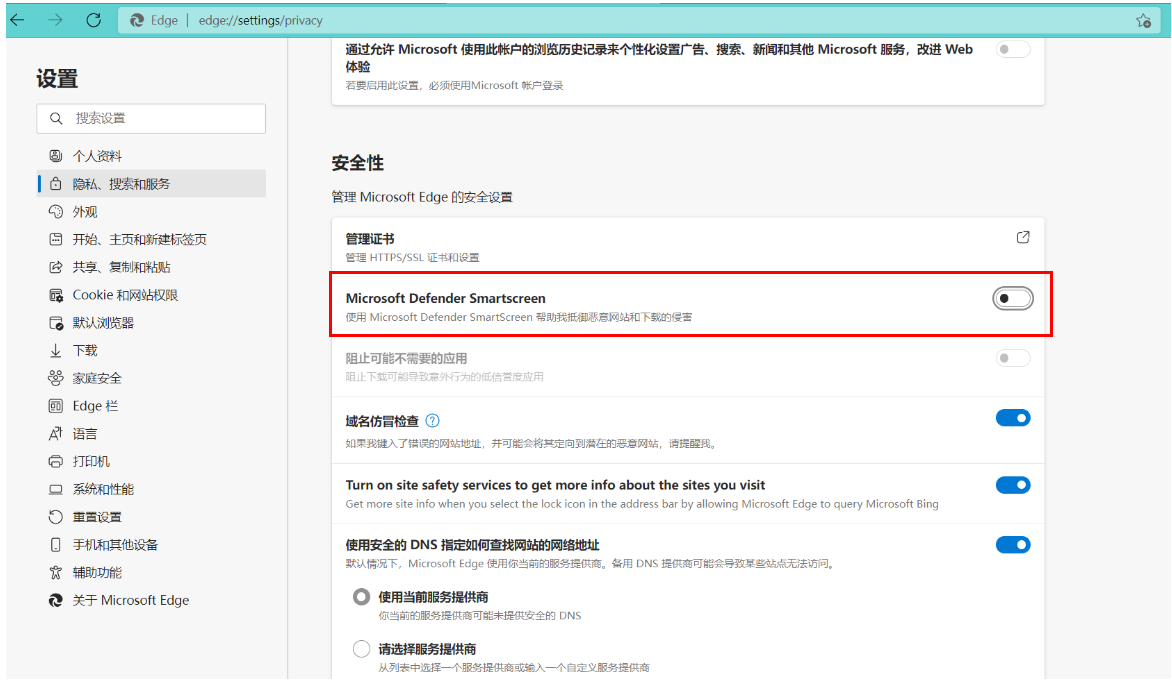Reload the settings page

pyautogui.click(x=93, y=20)
